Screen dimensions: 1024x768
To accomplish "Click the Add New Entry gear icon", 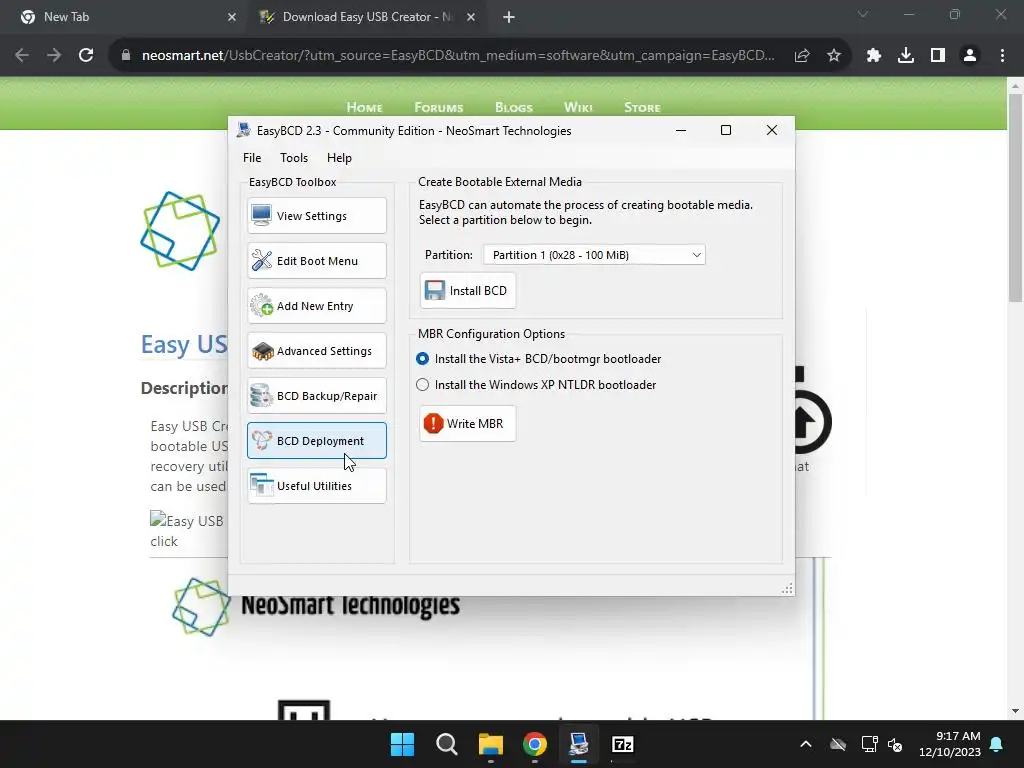I will (x=261, y=306).
